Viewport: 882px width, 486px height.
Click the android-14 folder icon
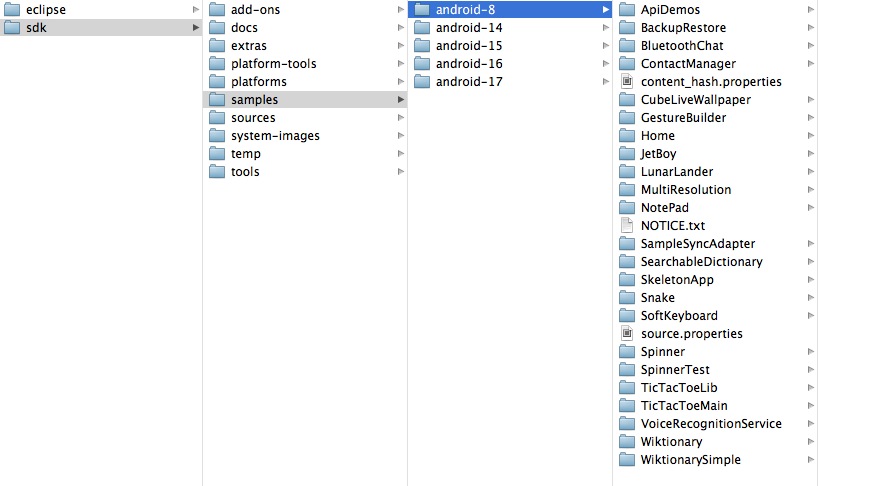click(x=422, y=28)
